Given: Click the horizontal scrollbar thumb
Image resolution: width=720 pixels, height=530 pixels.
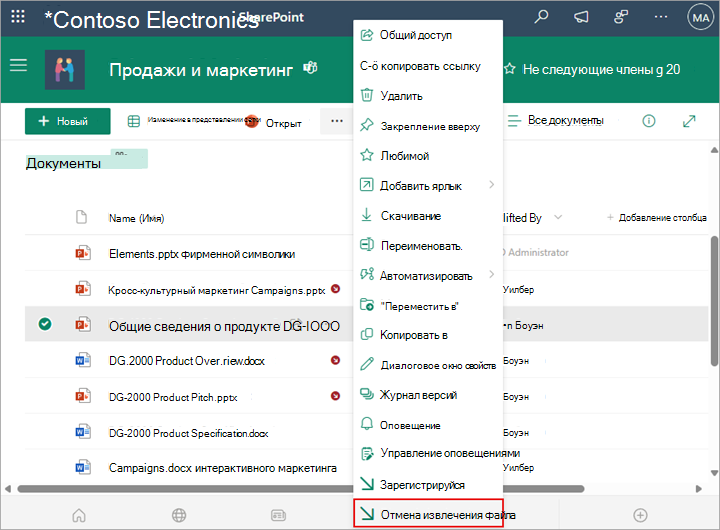Looking at the screenshot, I should click(x=301, y=489).
